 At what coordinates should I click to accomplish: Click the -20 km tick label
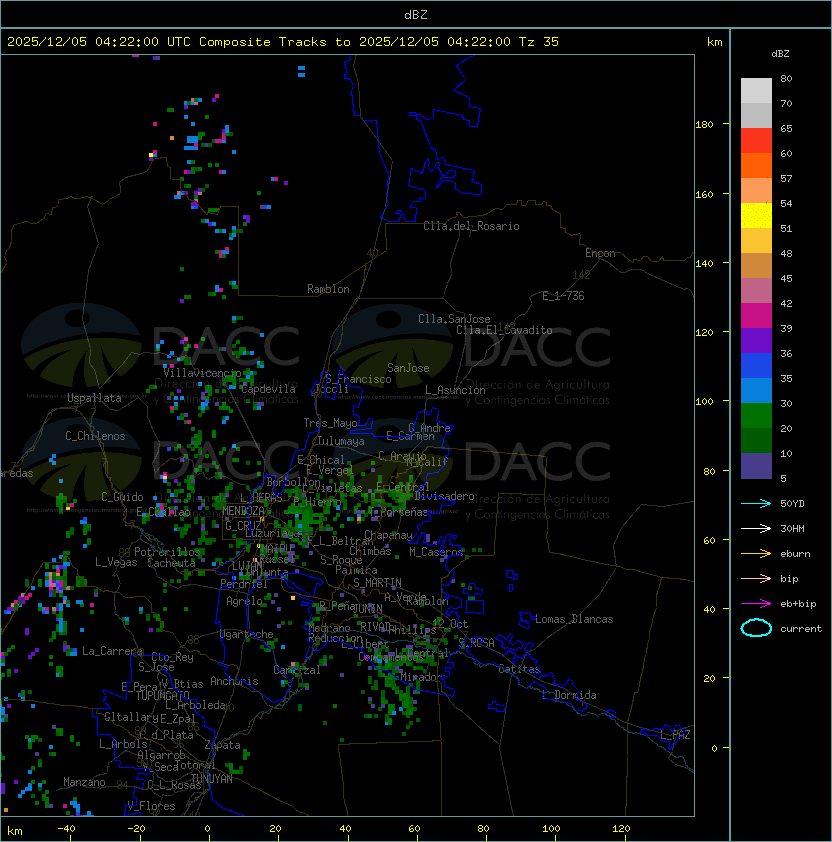[136, 829]
